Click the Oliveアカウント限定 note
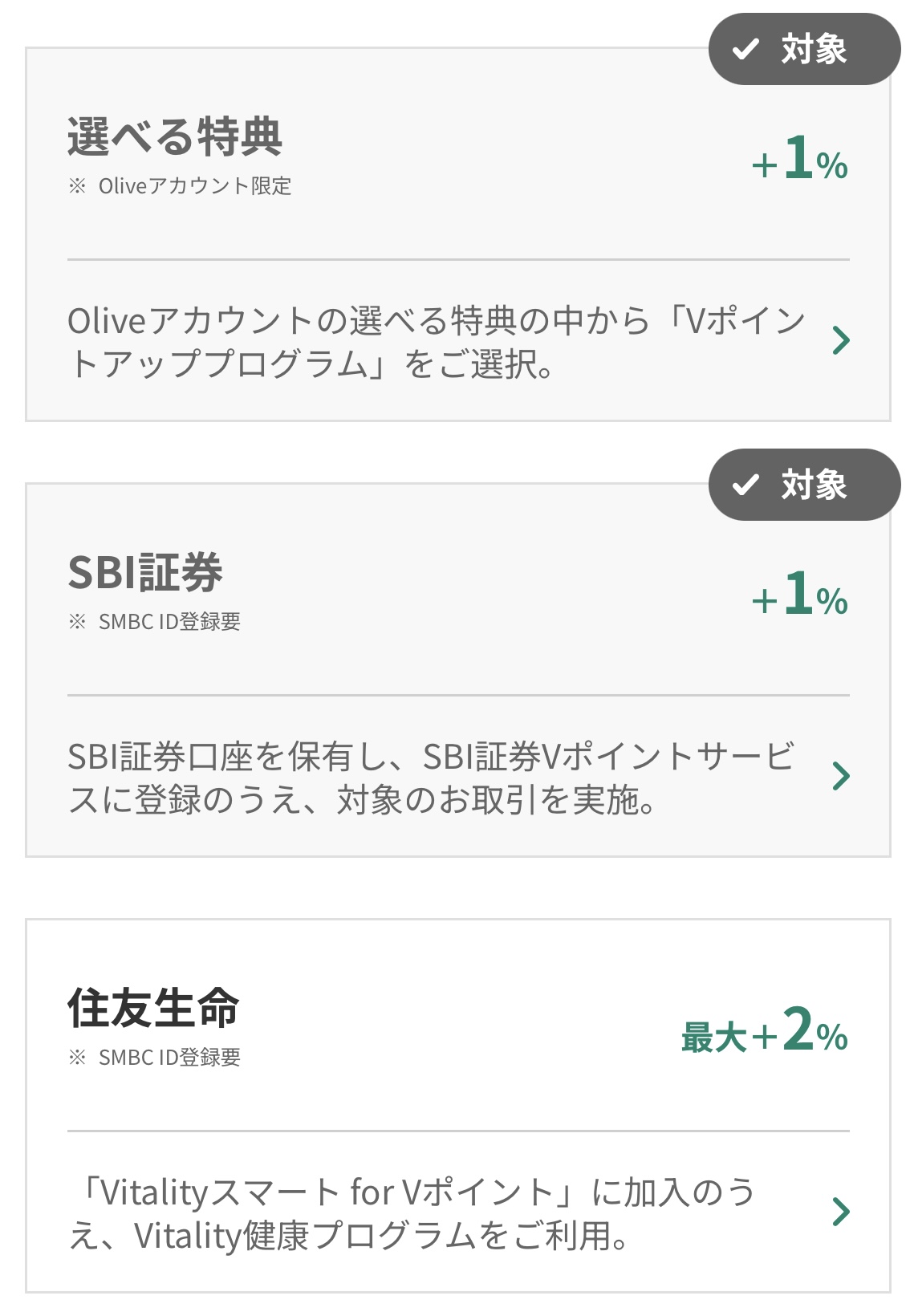Viewport: 910px width, 1316px height. (194, 186)
